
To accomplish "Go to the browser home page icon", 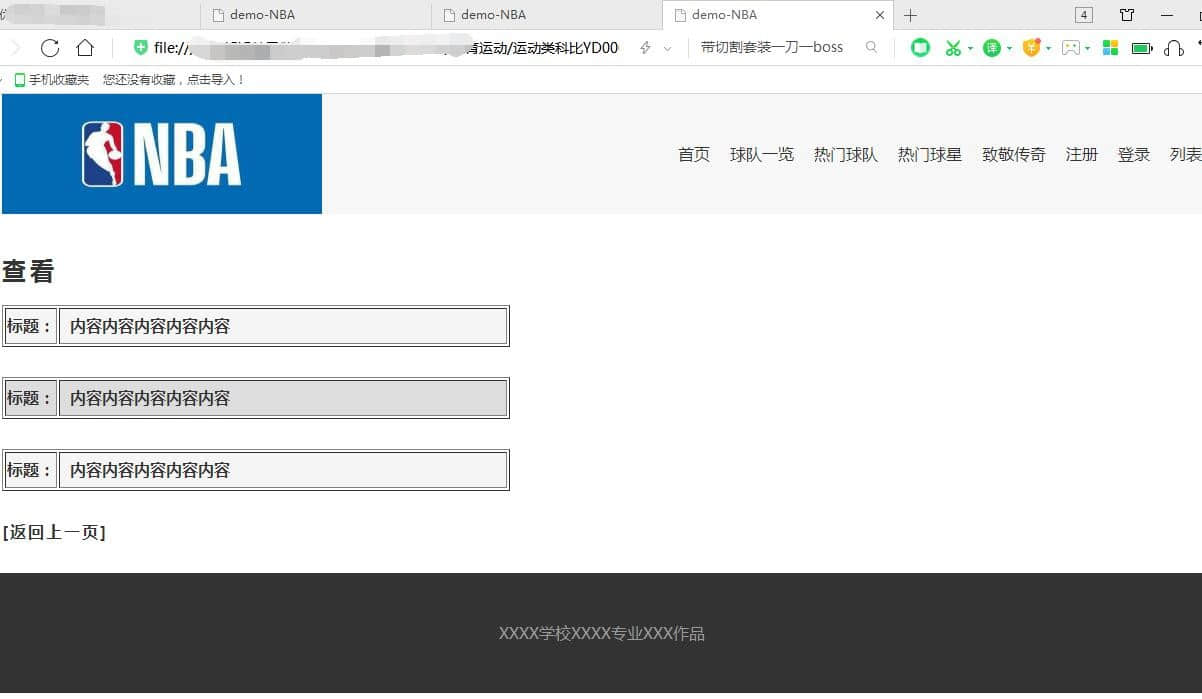I will coord(85,48).
